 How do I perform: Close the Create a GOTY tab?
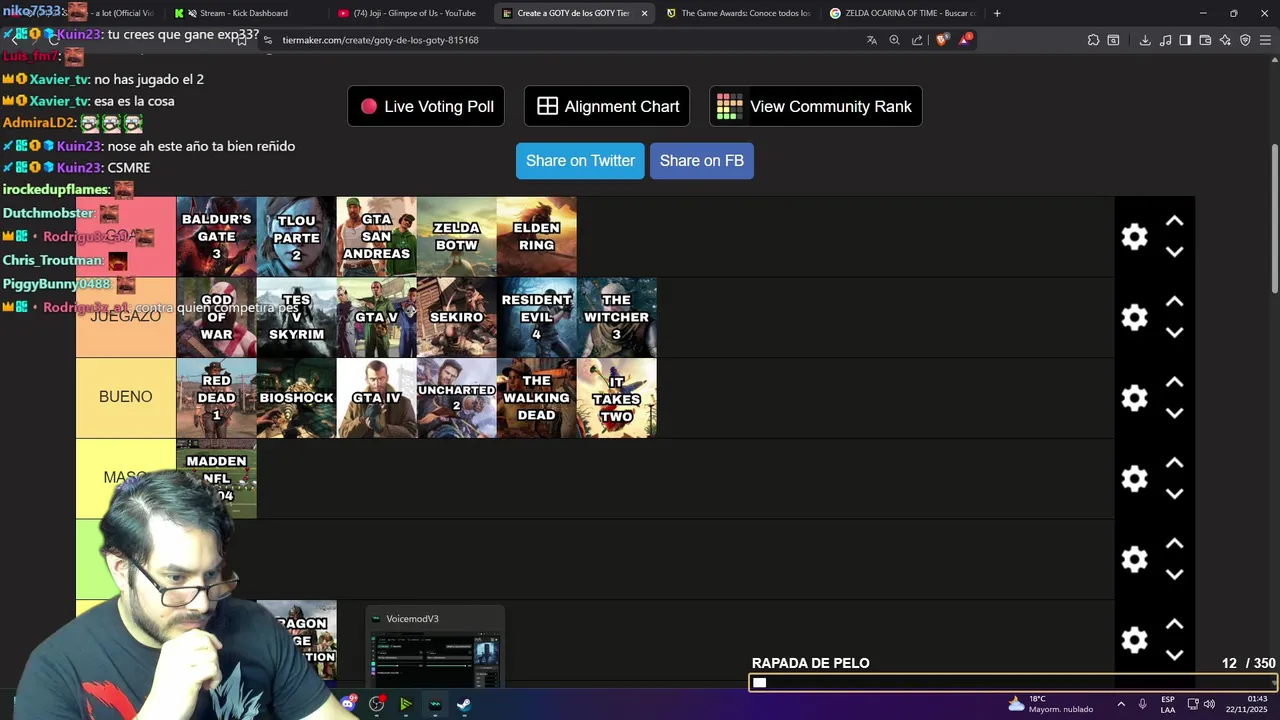coord(644,13)
